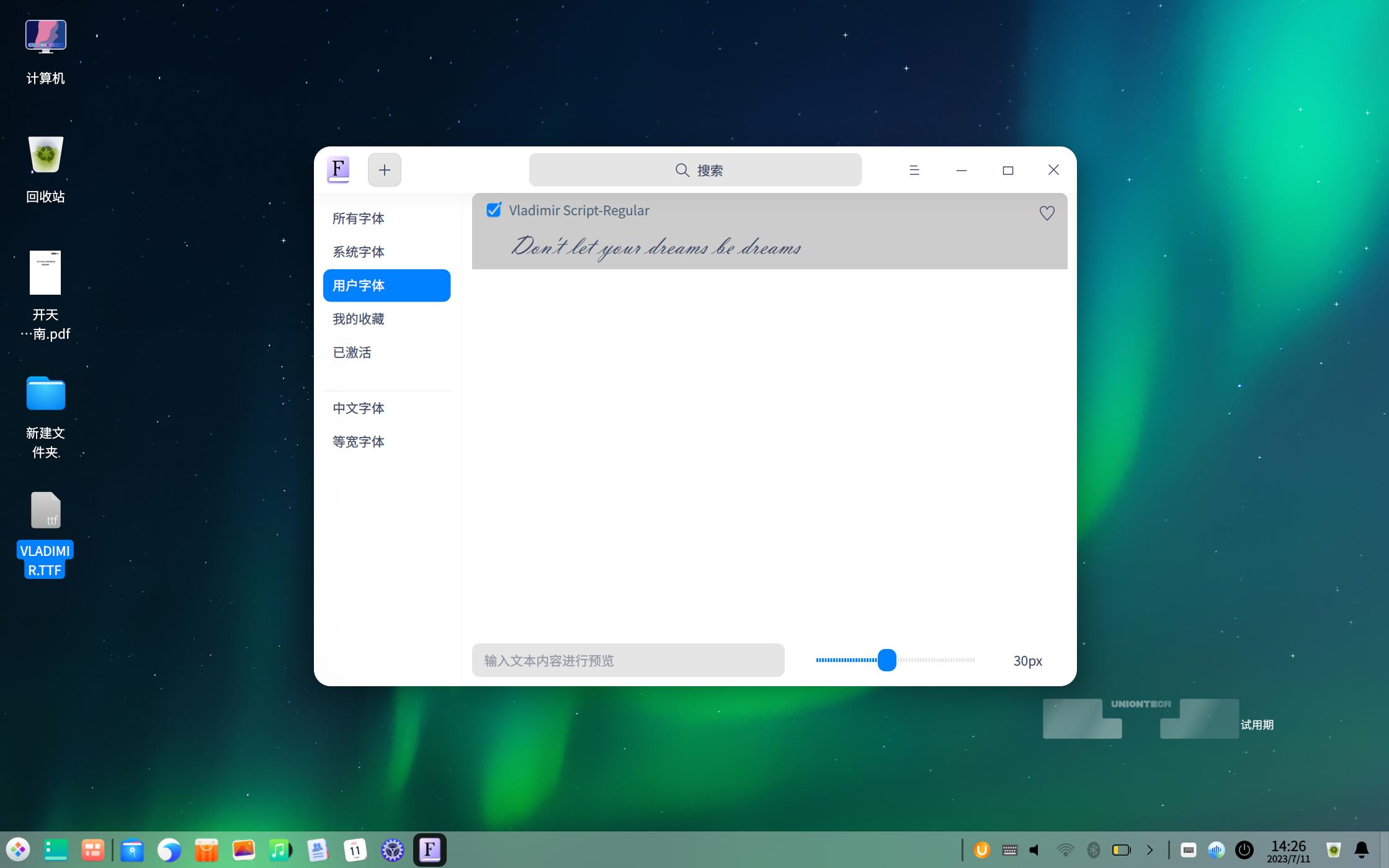Select 系统字体 in the sidebar
The width and height of the screenshot is (1389, 868).
pos(359,252)
